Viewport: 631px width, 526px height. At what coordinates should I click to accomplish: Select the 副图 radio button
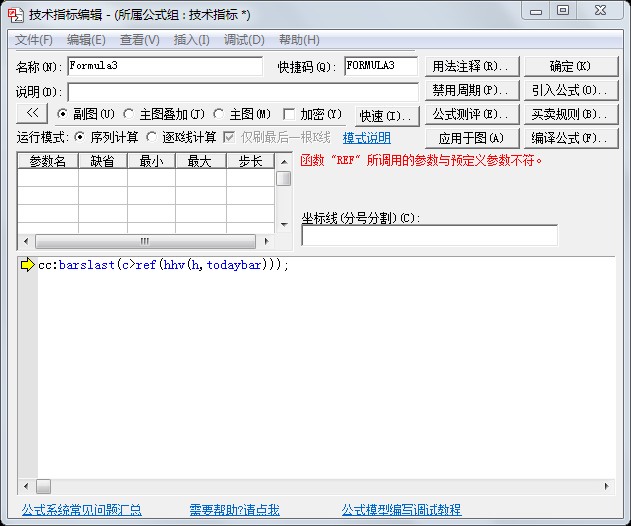(62, 114)
